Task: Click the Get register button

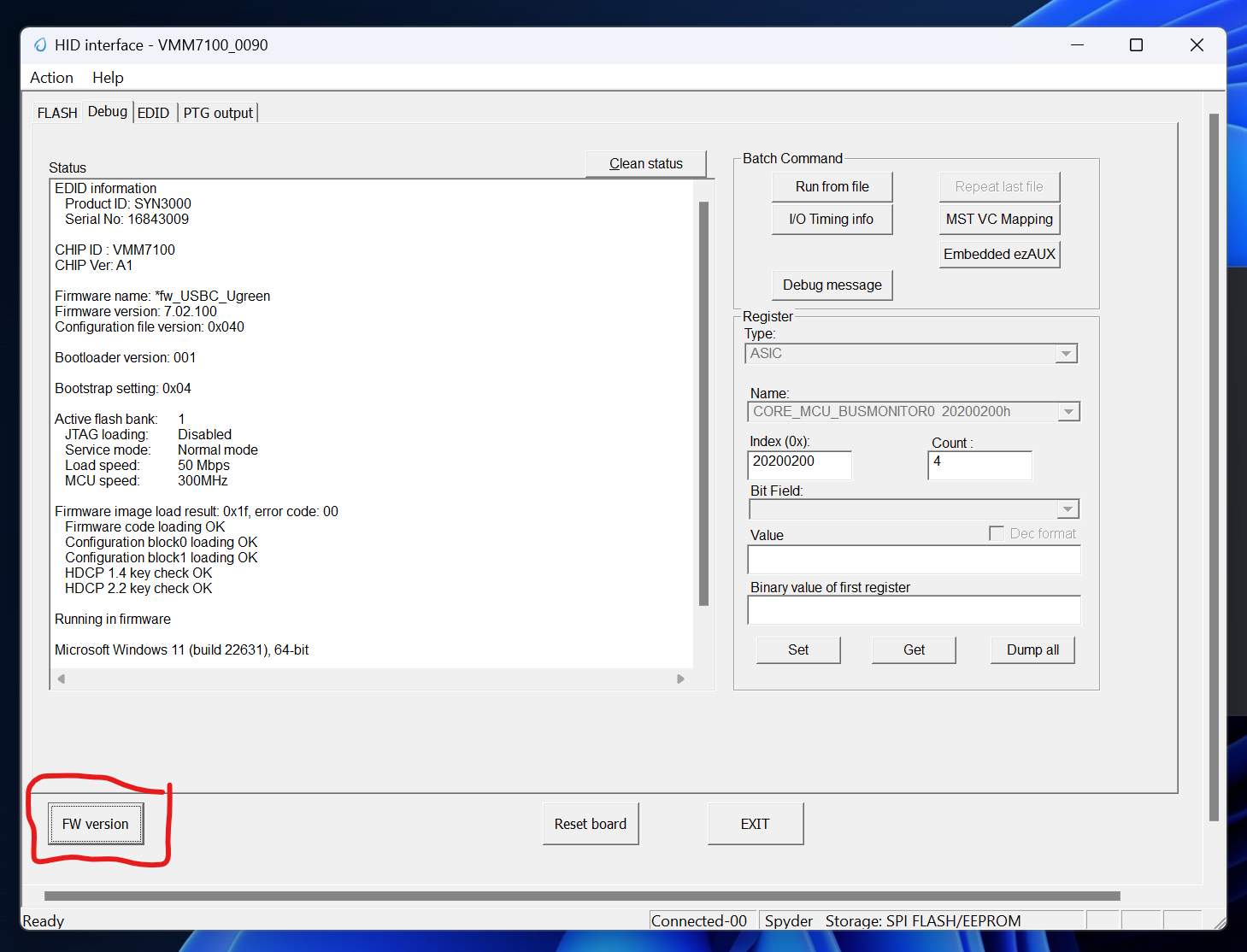Action: (914, 649)
